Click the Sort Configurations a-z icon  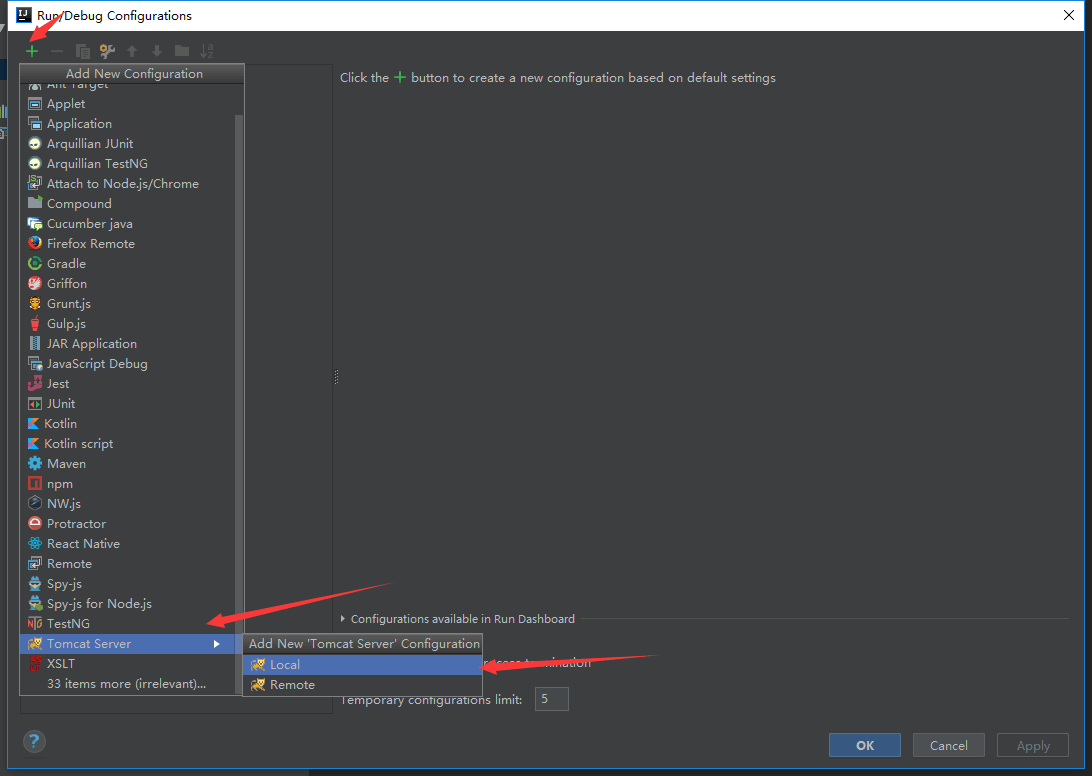[207, 51]
